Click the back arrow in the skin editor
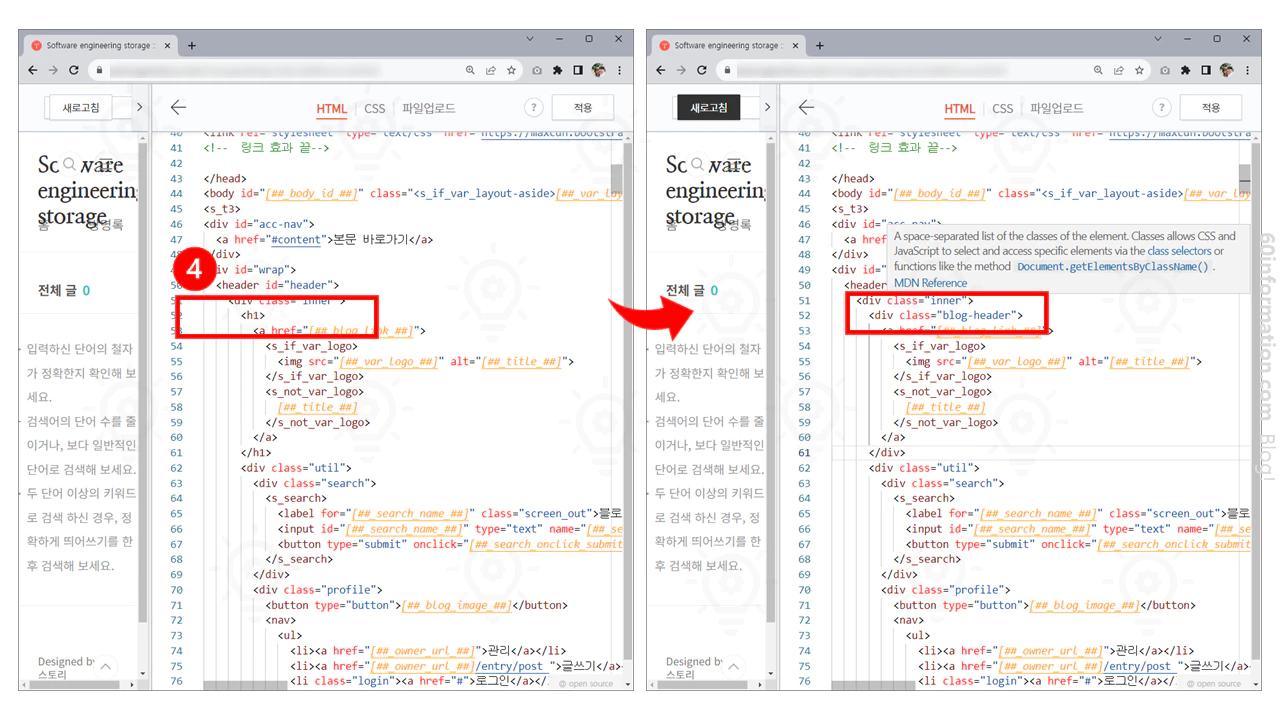This screenshot has width=1280, height=720. point(177,107)
